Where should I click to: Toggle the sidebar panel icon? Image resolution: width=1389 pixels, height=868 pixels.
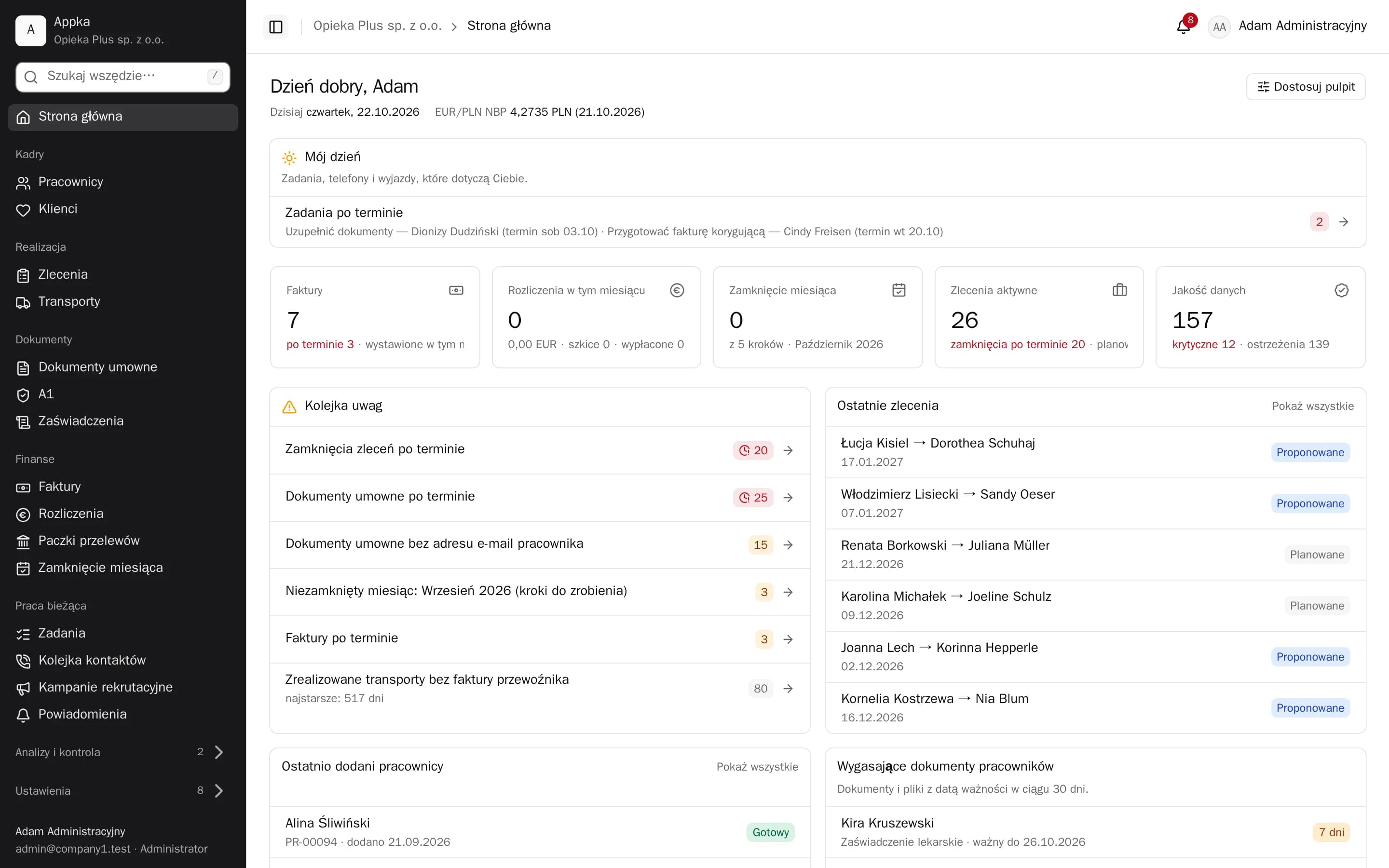click(275, 27)
